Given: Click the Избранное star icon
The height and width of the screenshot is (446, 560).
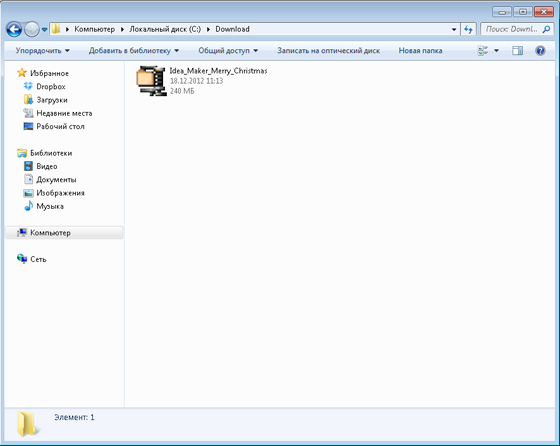Looking at the screenshot, I should point(22,73).
